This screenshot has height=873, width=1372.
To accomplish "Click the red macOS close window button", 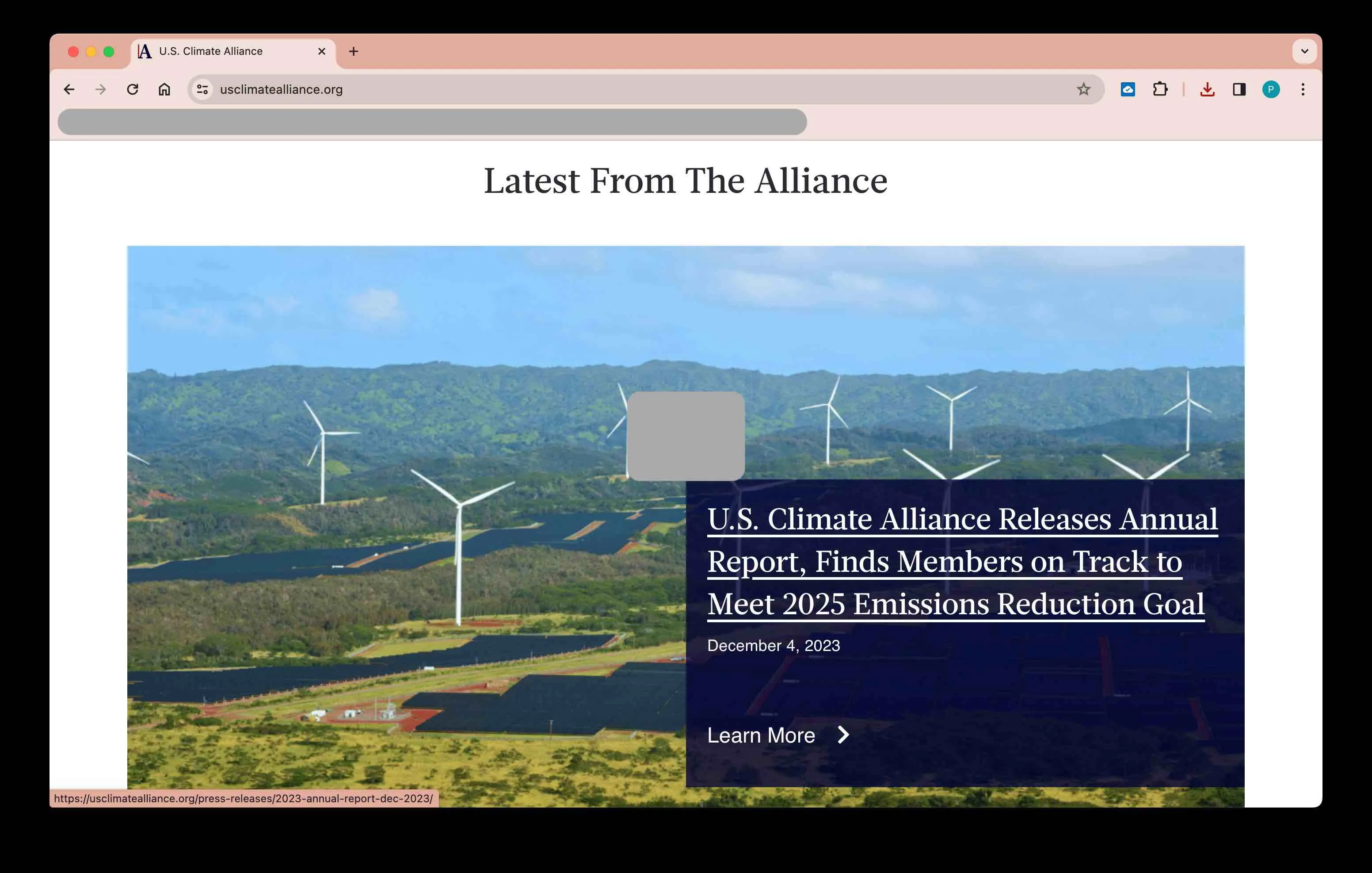I will point(73,52).
